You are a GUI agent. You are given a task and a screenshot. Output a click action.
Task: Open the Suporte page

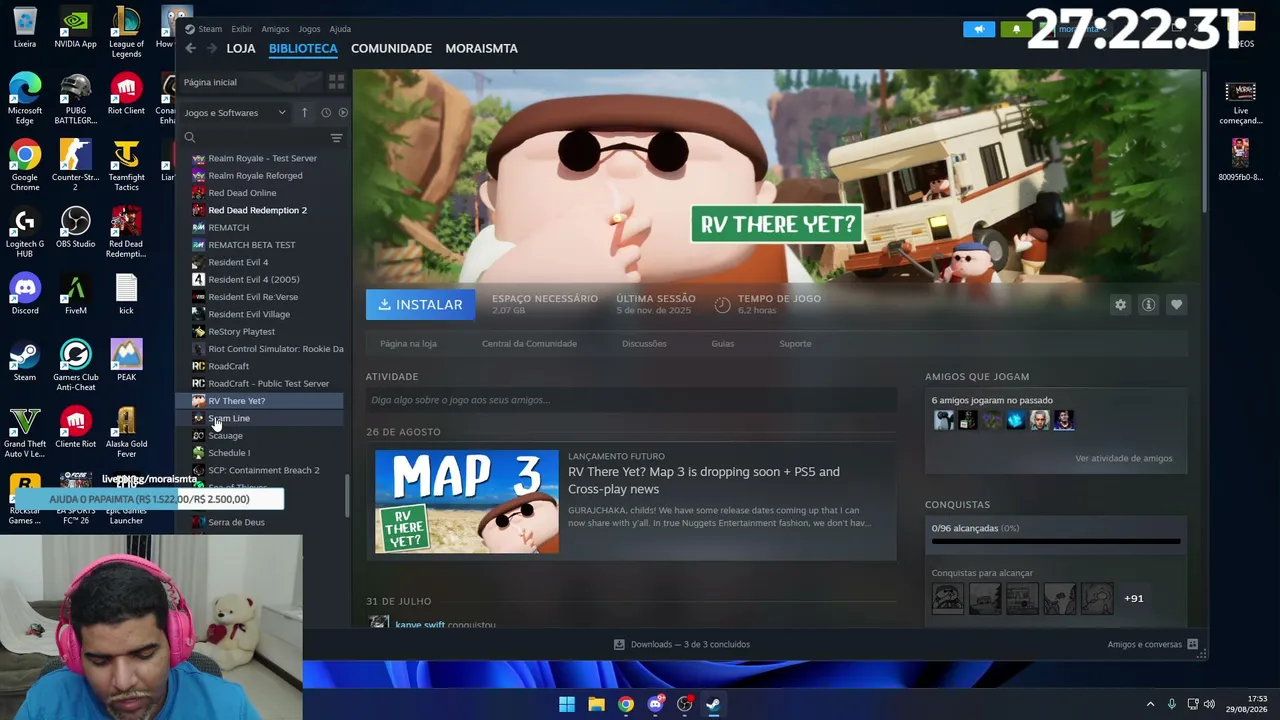point(795,344)
